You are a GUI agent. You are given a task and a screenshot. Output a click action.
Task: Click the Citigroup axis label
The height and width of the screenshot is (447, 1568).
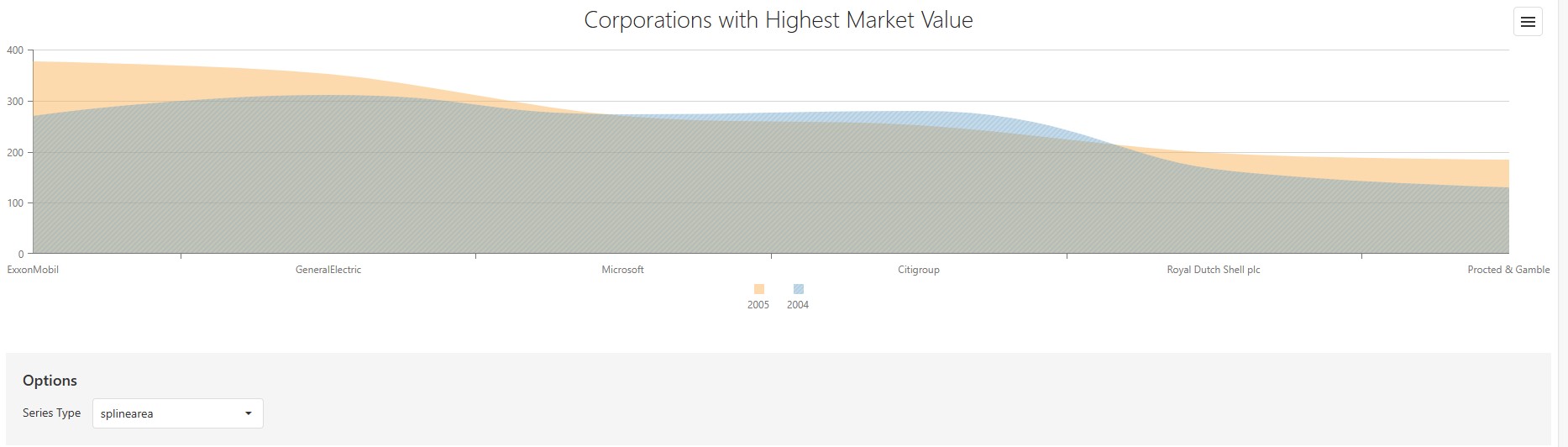click(919, 270)
